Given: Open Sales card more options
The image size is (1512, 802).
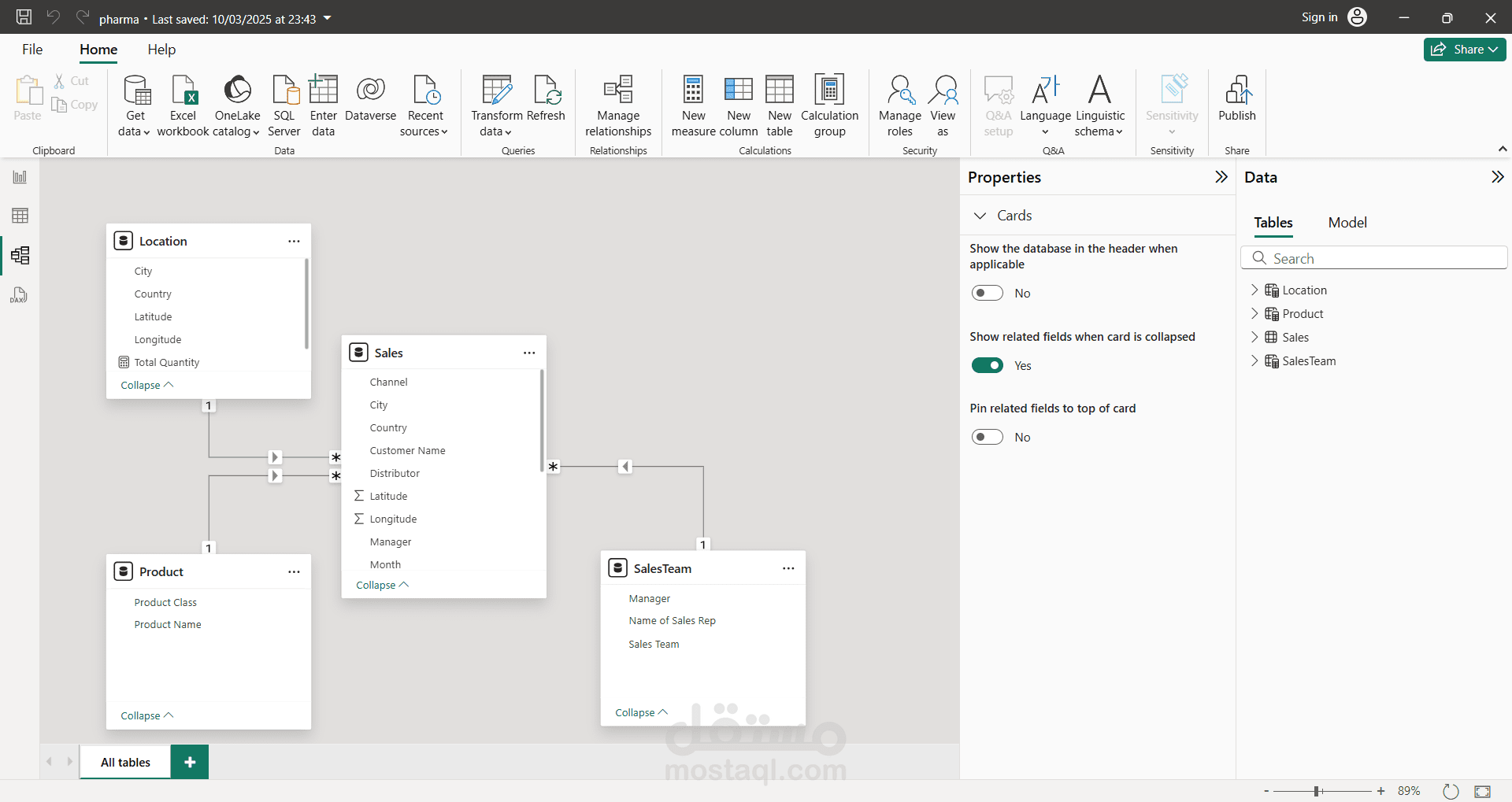Looking at the screenshot, I should tap(529, 353).
